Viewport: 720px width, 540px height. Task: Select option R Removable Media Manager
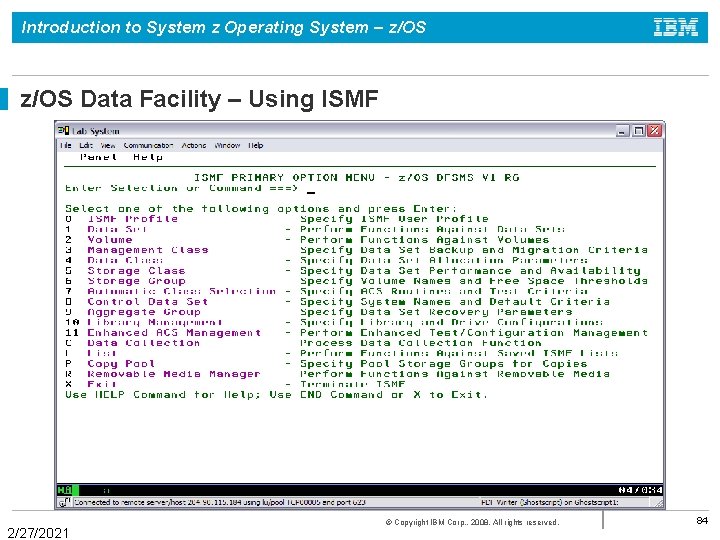(x=163, y=374)
